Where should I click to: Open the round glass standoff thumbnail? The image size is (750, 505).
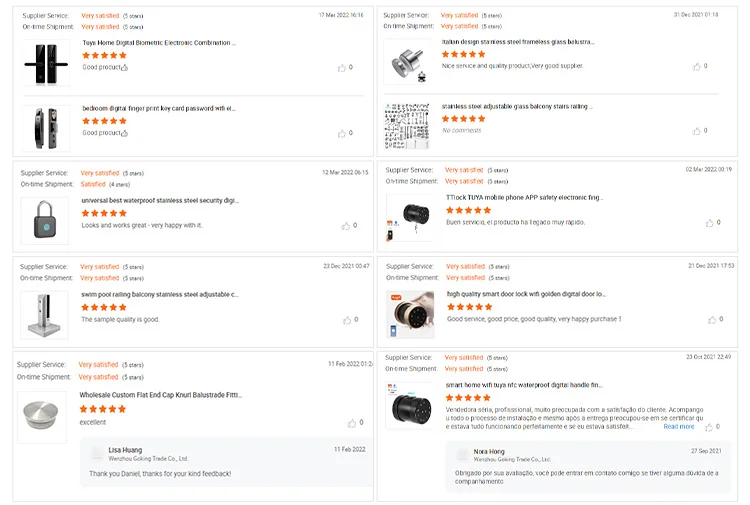409,61
